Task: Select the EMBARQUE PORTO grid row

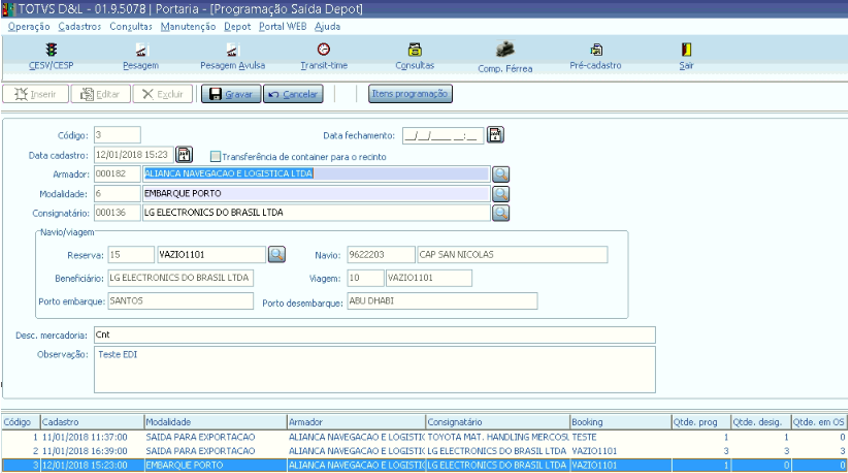Action: click(424, 465)
